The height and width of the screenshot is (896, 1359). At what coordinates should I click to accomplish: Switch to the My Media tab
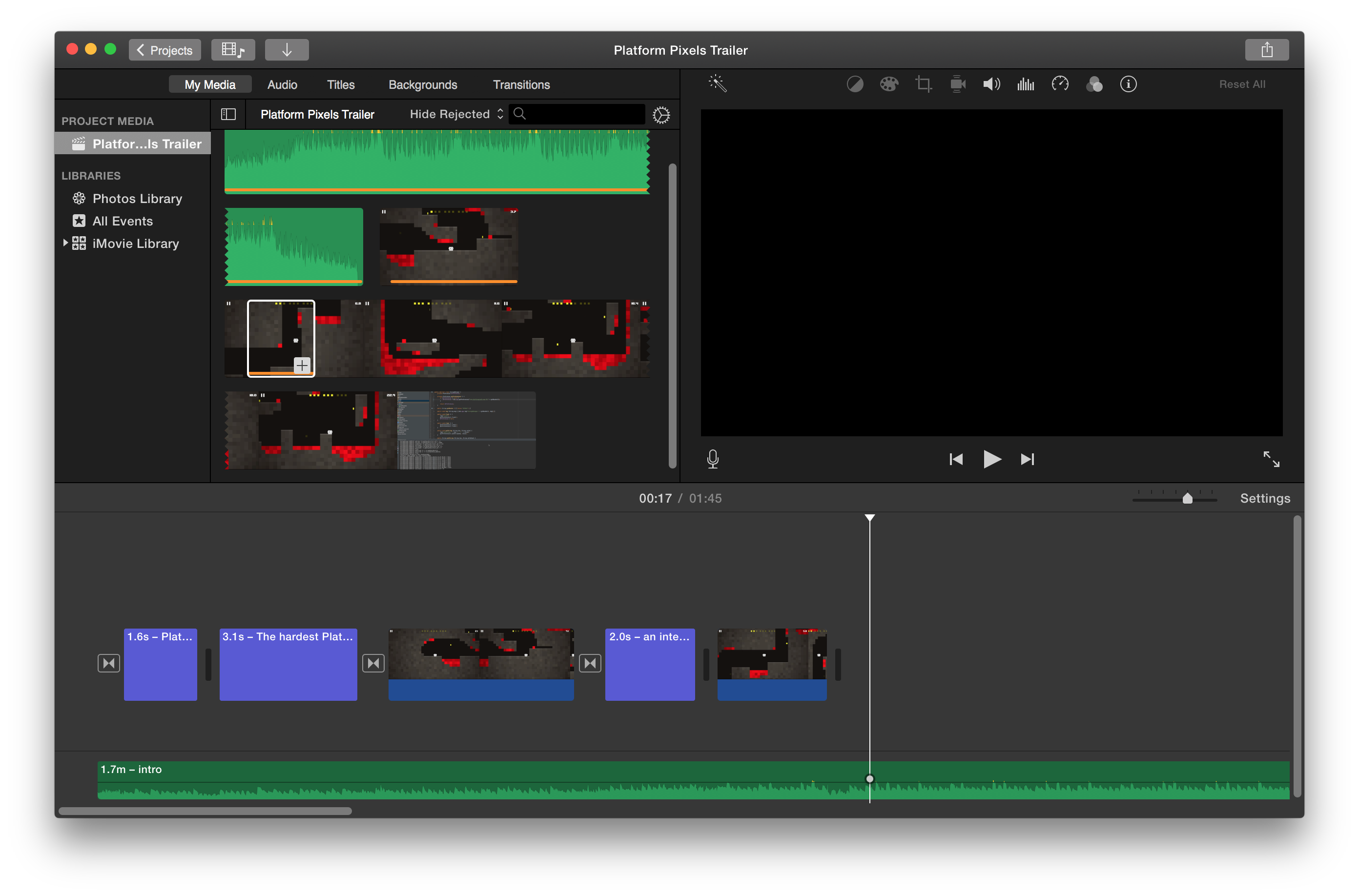click(210, 84)
